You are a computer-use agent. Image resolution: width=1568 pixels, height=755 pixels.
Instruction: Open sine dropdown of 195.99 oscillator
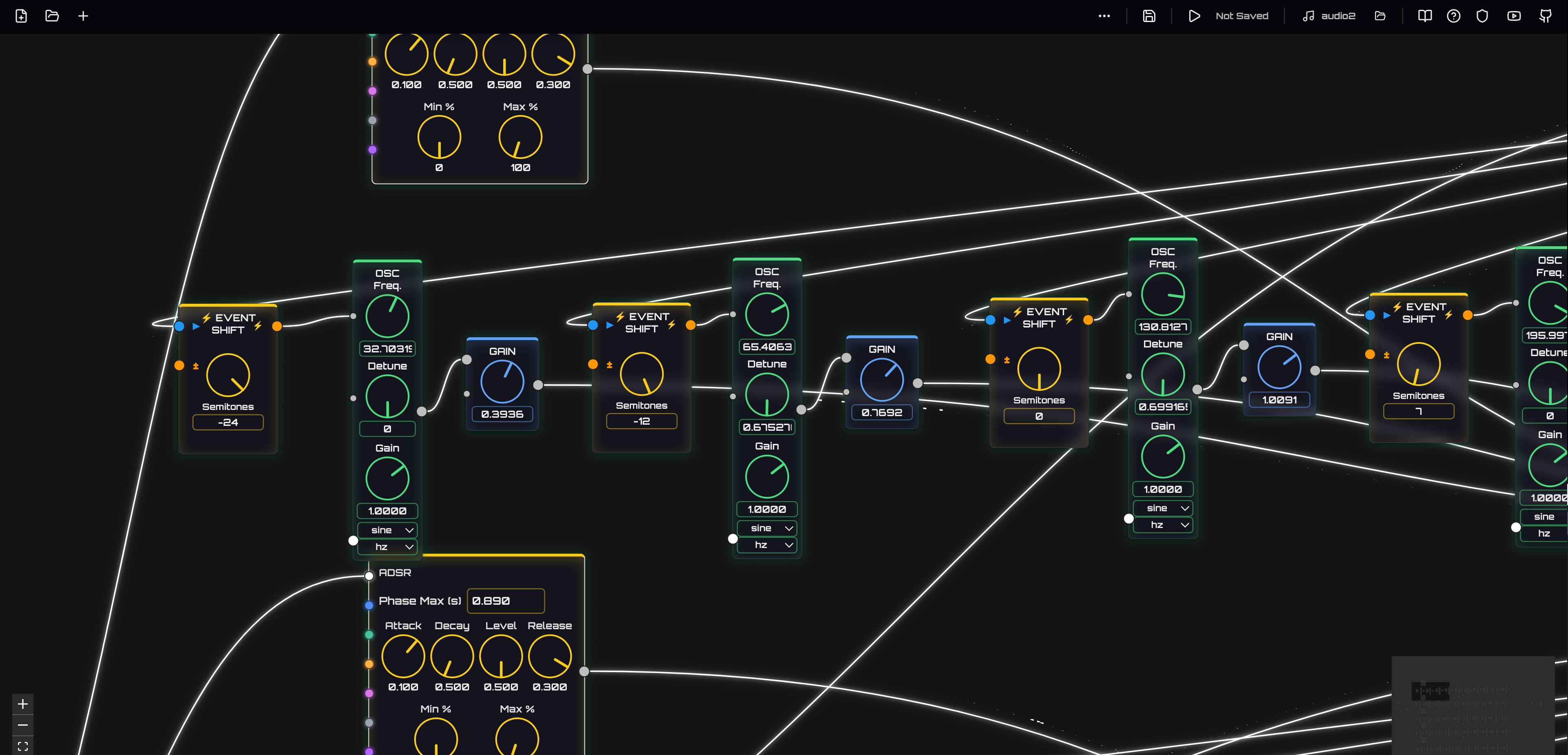(x=1544, y=517)
